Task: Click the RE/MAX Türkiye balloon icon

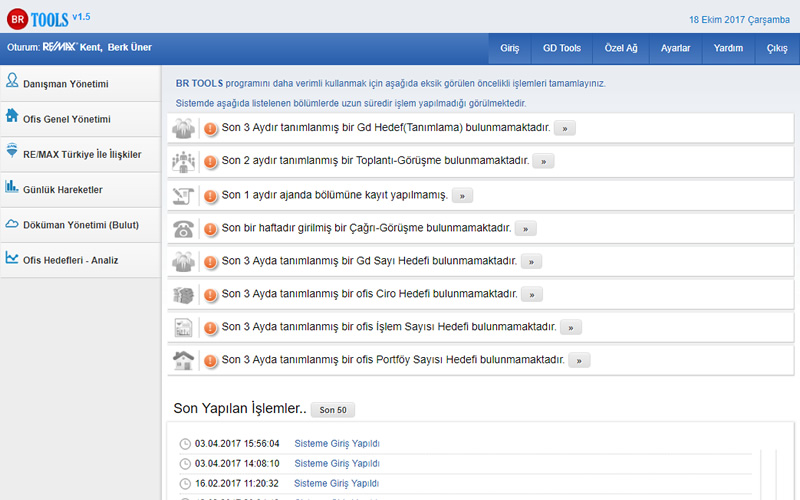Action: pos(12,151)
